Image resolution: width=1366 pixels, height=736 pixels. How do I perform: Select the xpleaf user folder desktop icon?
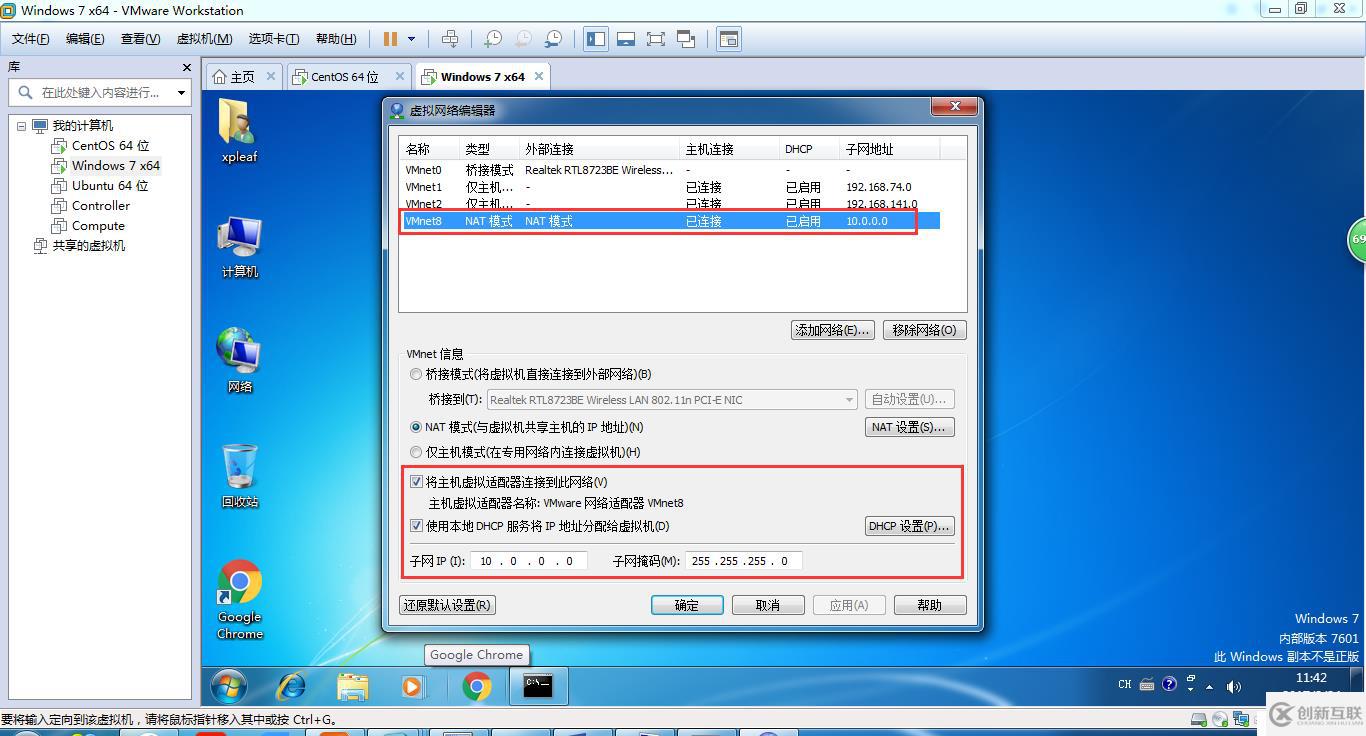[240, 130]
